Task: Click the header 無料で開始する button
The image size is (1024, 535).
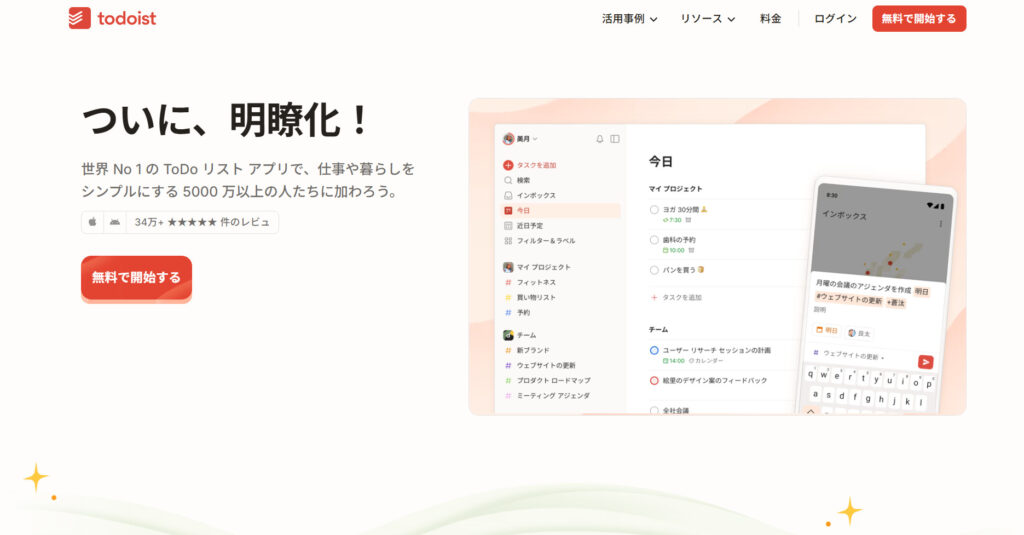Action: pos(919,19)
